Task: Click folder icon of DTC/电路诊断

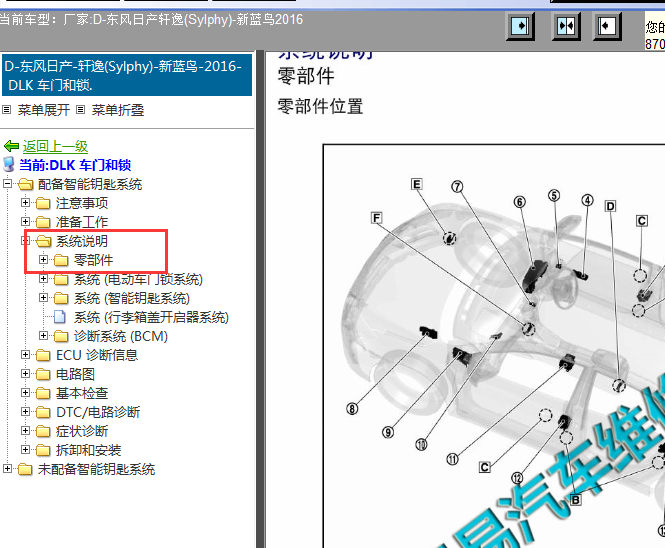Action: click(x=43, y=412)
